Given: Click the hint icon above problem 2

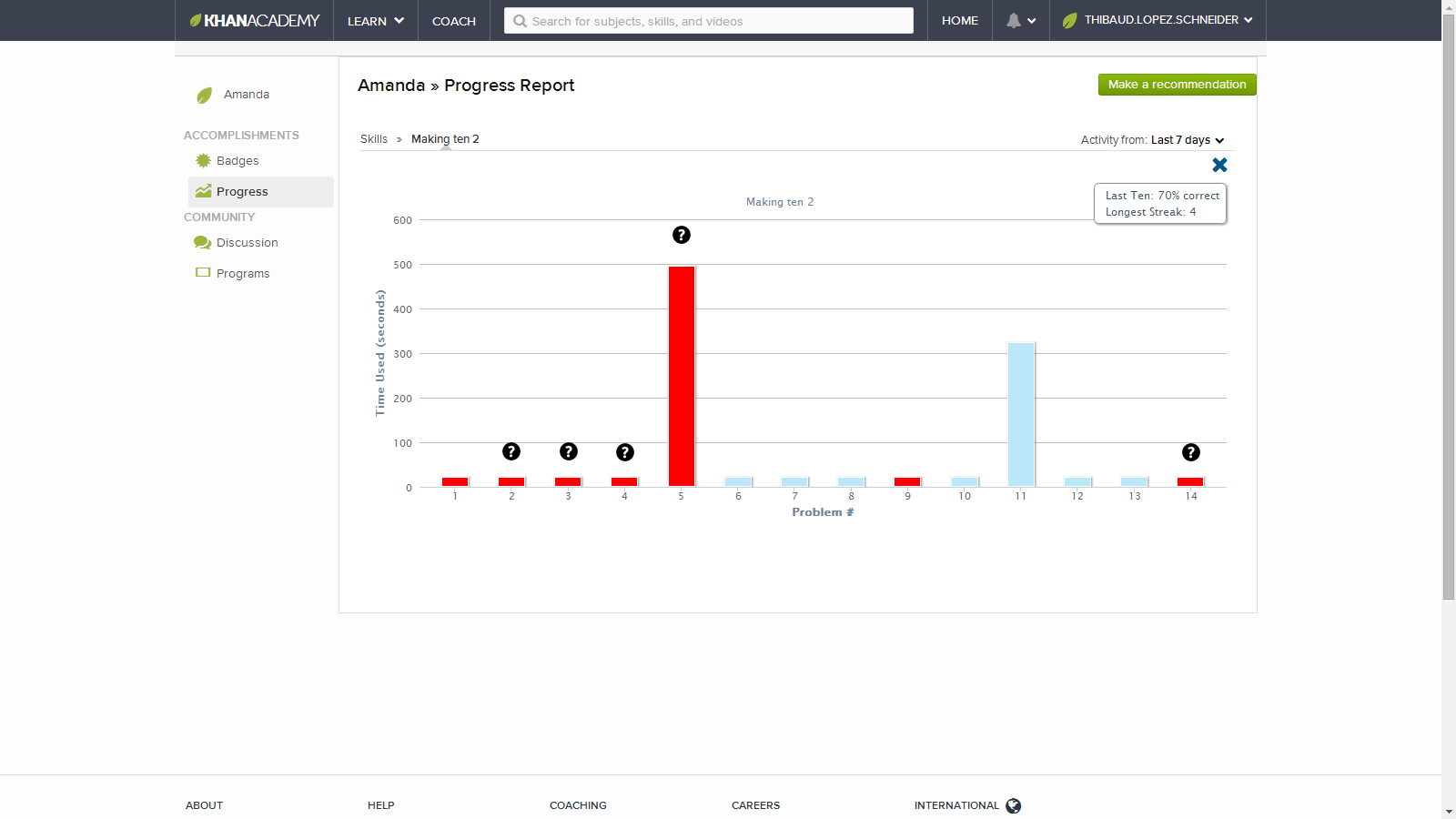Looking at the screenshot, I should (511, 451).
